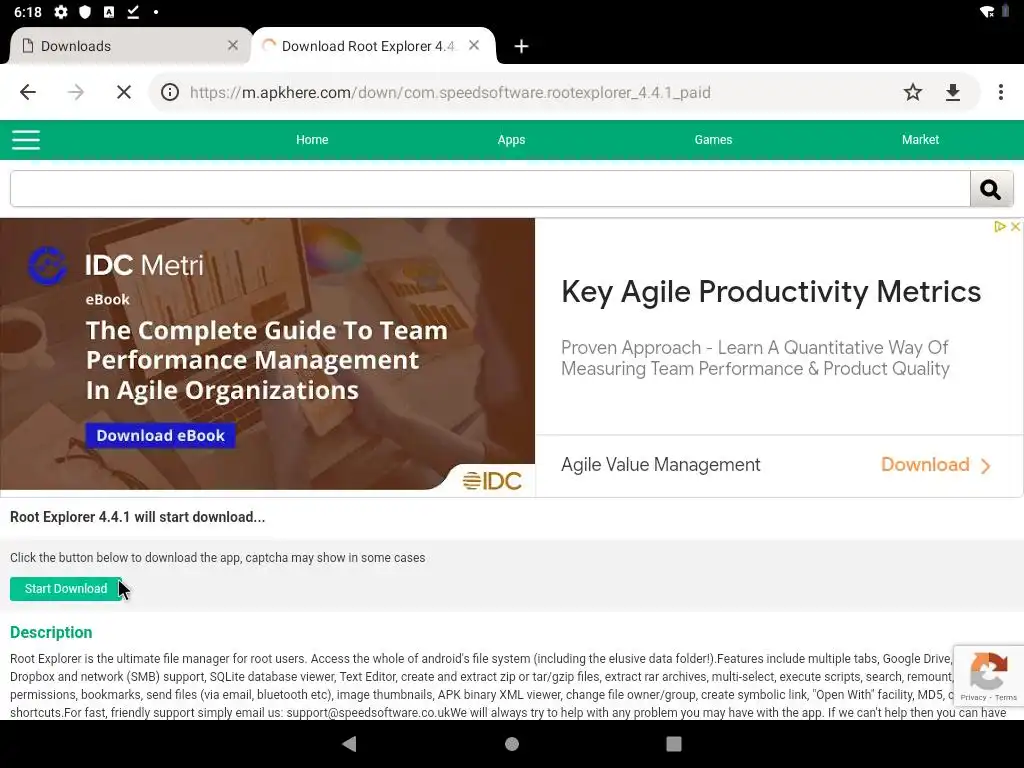Go to Home in site navigation
The image size is (1024, 768).
tap(312, 140)
